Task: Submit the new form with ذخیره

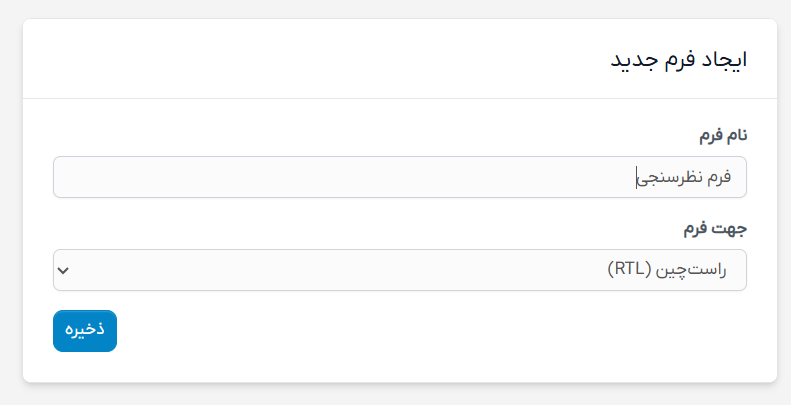Action: click(x=85, y=331)
